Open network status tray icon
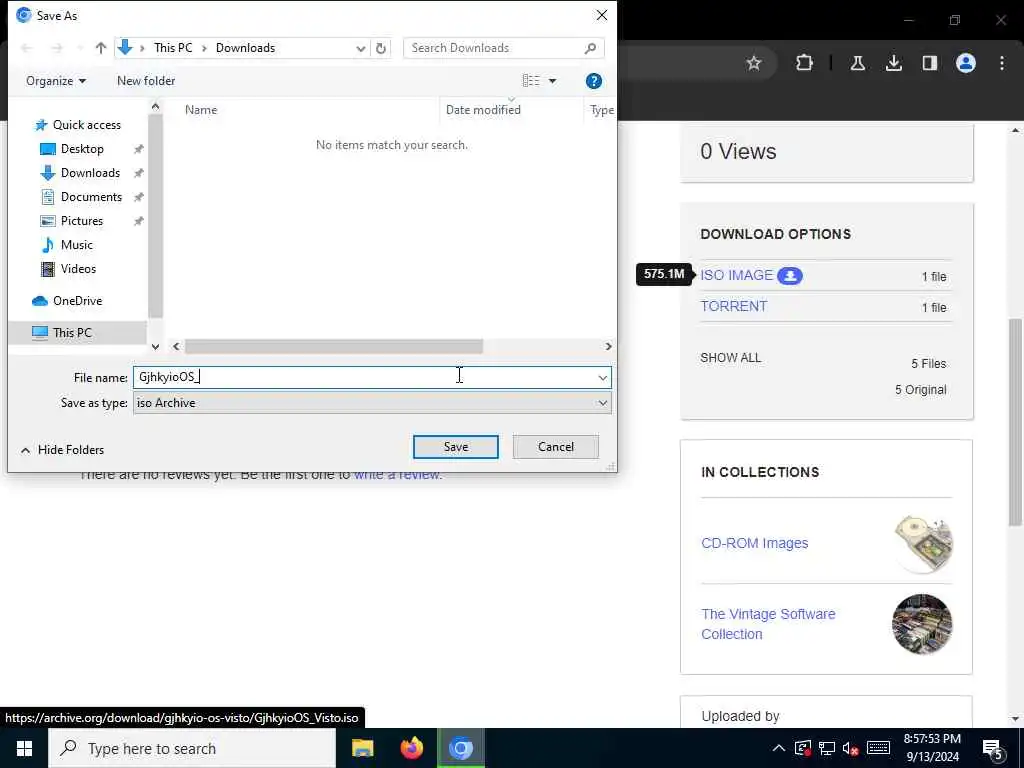This screenshot has width=1024, height=768. coord(827,748)
